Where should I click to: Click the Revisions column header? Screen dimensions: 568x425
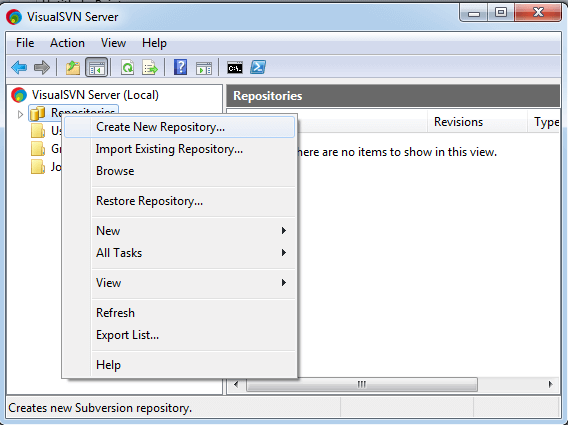(477, 122)
